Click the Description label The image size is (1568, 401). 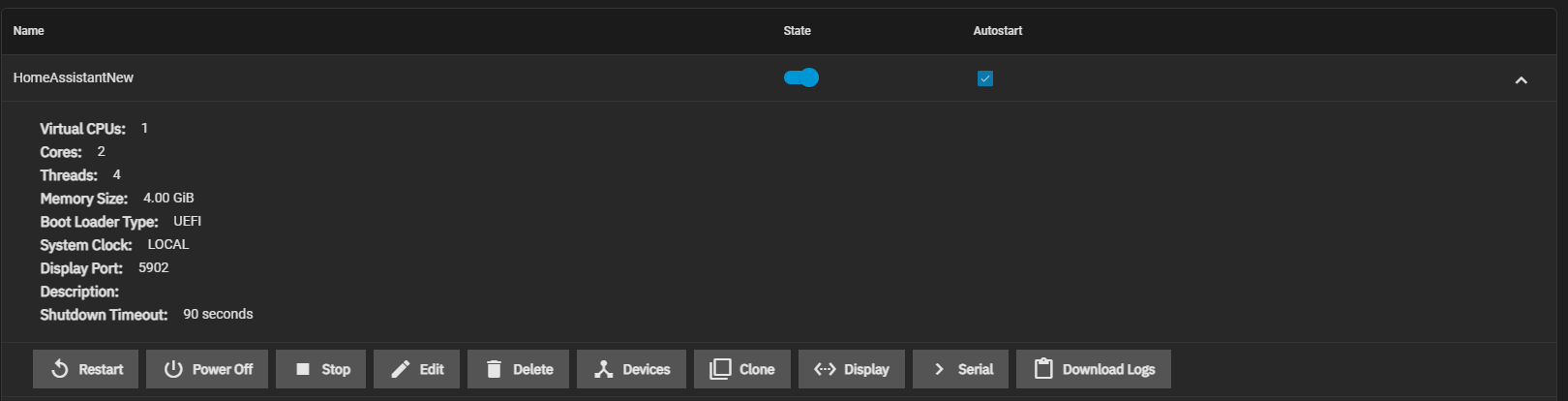(79, 292)
